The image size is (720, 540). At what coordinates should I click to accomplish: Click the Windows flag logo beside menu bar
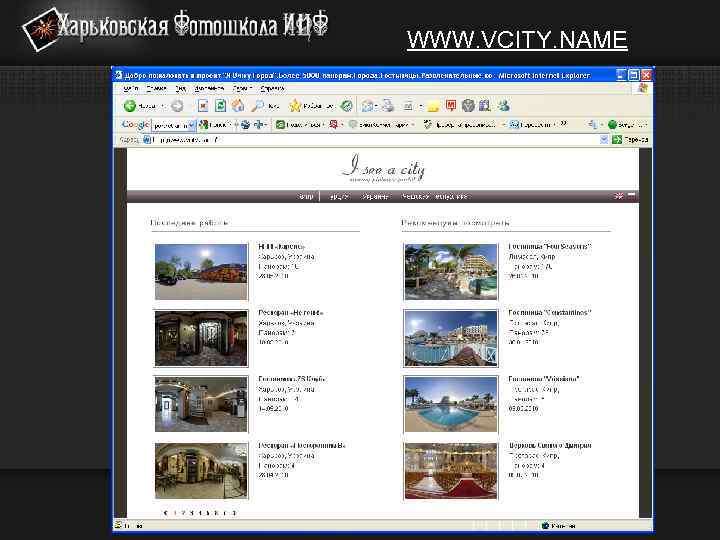[x=642, y=88]
